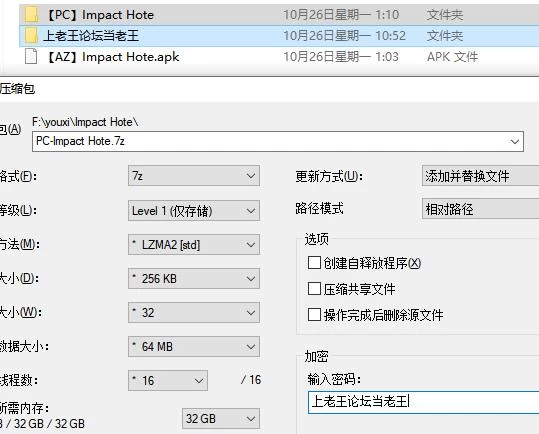
Task: Enable 压缩共享文件 checkbox
Action: [314, 289]
